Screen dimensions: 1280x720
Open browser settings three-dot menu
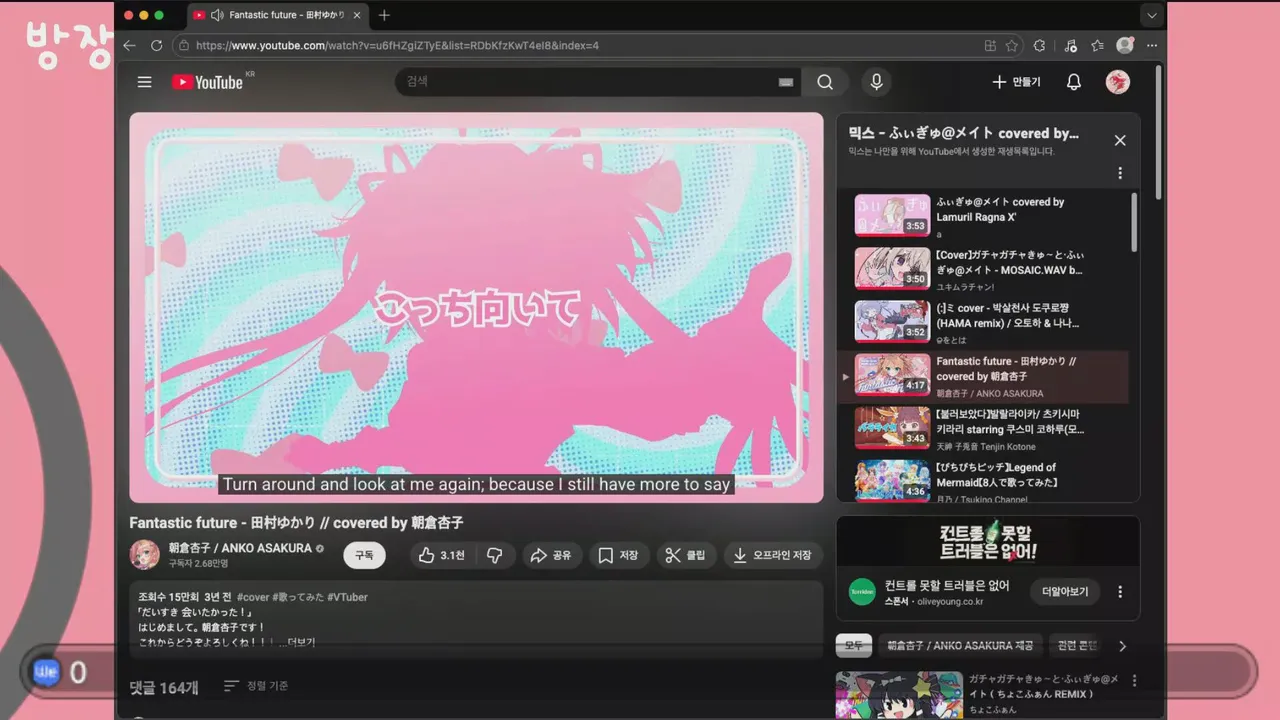click(1152, 45)
